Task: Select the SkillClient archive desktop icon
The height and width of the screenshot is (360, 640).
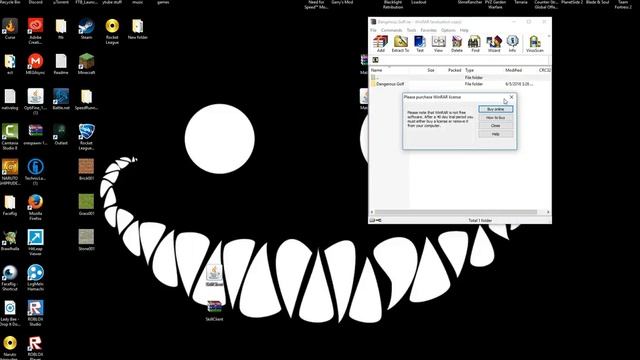Action: point(214,311)
